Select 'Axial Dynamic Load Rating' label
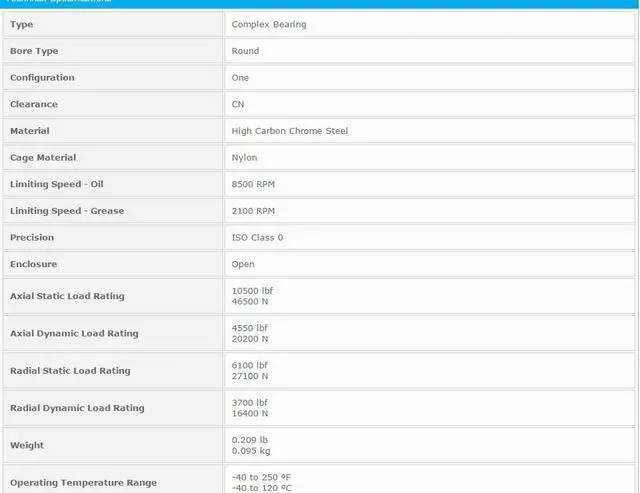This screenshot has width=640, height=493. (x=74, y=333)
